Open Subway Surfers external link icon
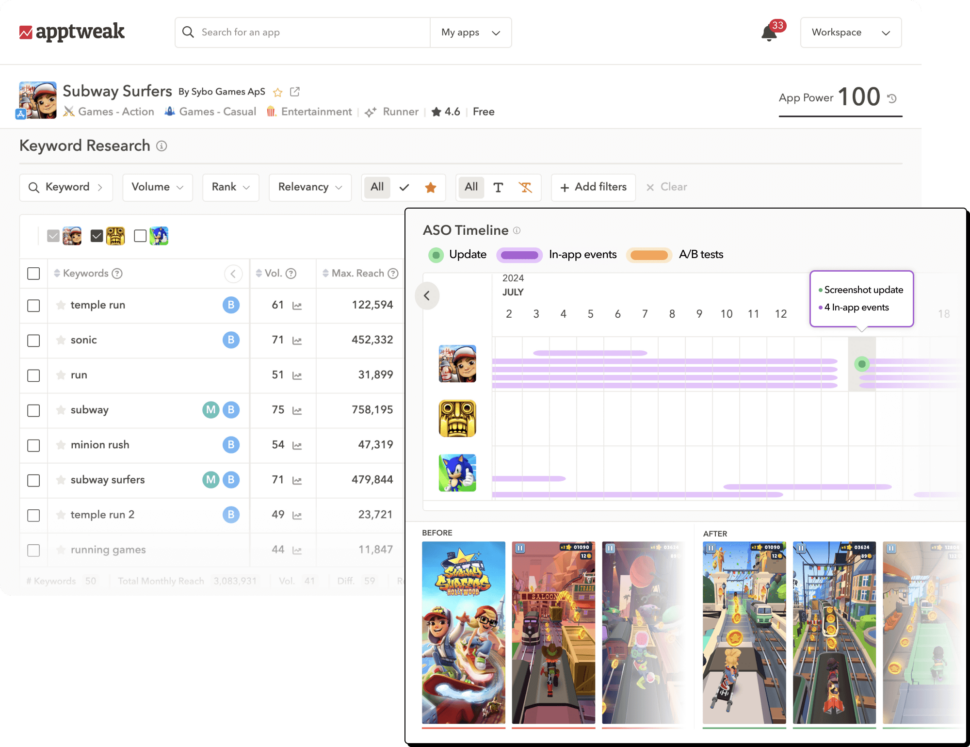Viewport: 970px width, 747px height. tap(295, 92)
